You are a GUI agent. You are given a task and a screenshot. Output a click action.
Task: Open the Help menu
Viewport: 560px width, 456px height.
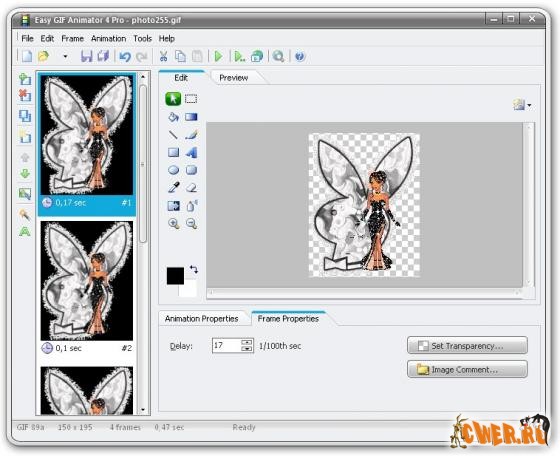tap(166, 38)
